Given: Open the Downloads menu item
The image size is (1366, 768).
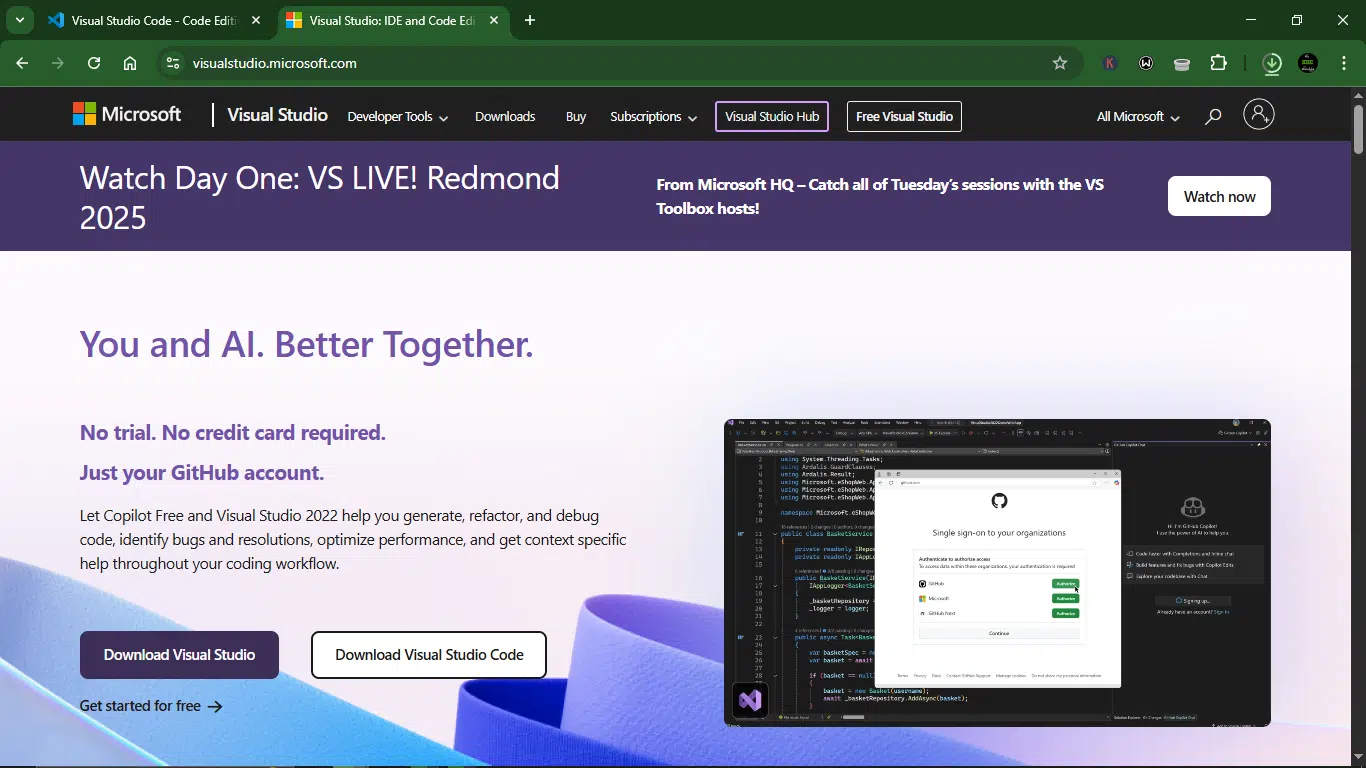Looking at the screenshot, I should pyautogui.click(x=505, y=117).
